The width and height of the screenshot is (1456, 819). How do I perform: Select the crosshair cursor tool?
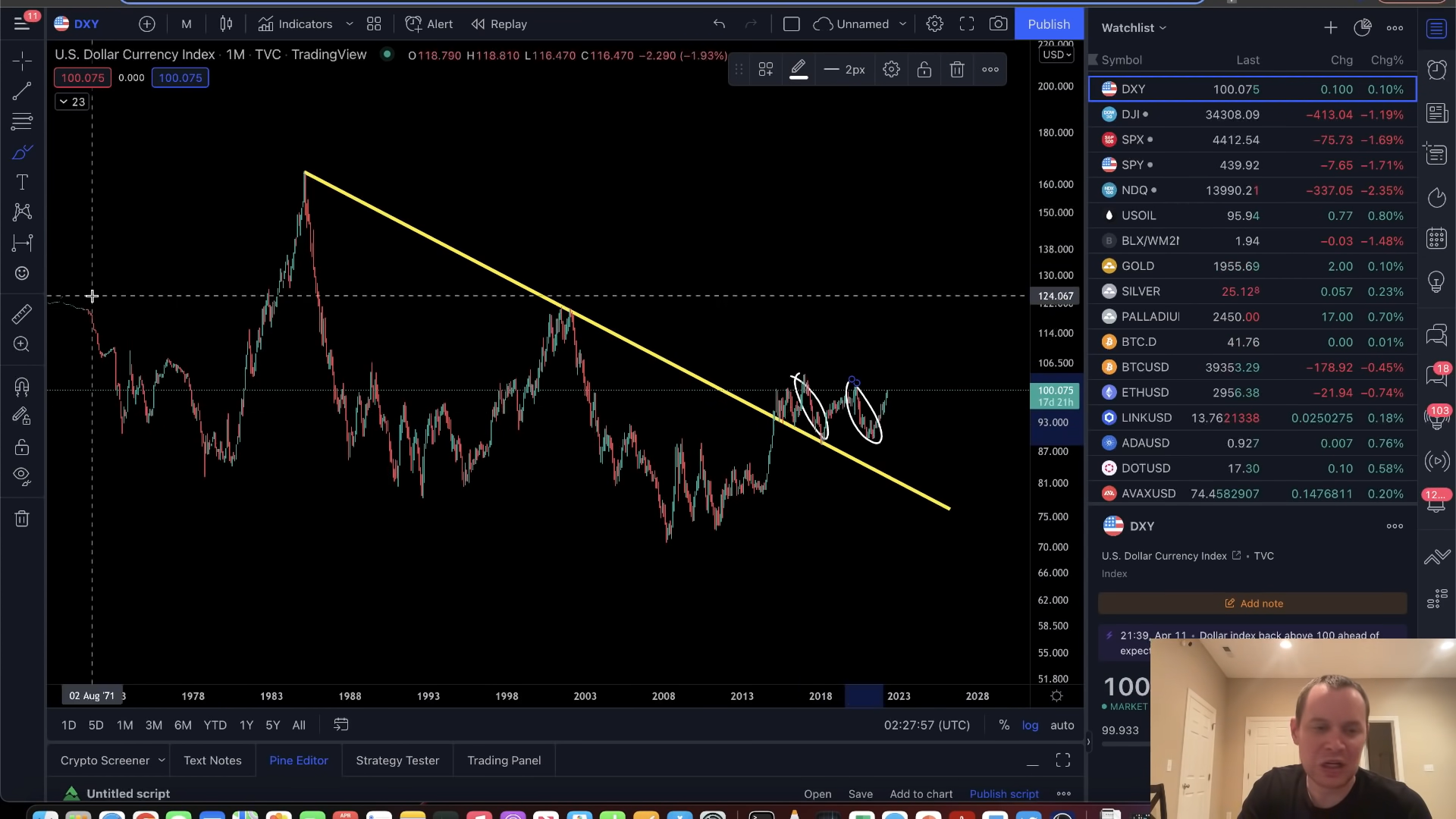tap(22, 61)
